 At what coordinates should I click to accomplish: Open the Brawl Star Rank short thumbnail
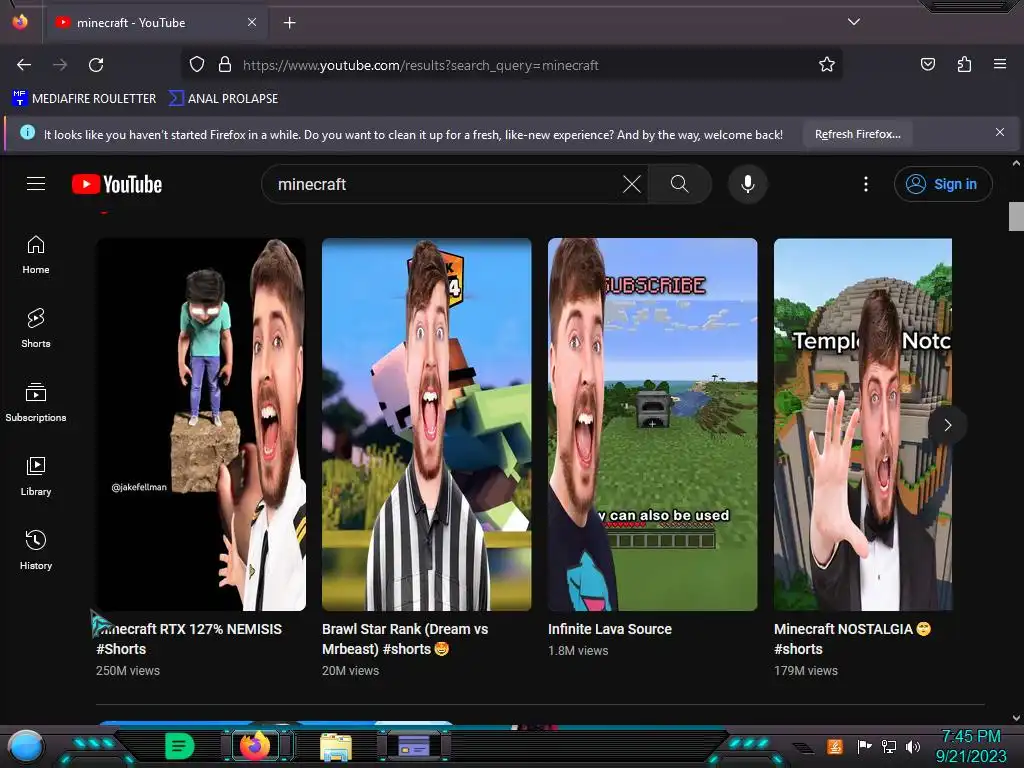(426, 424)
